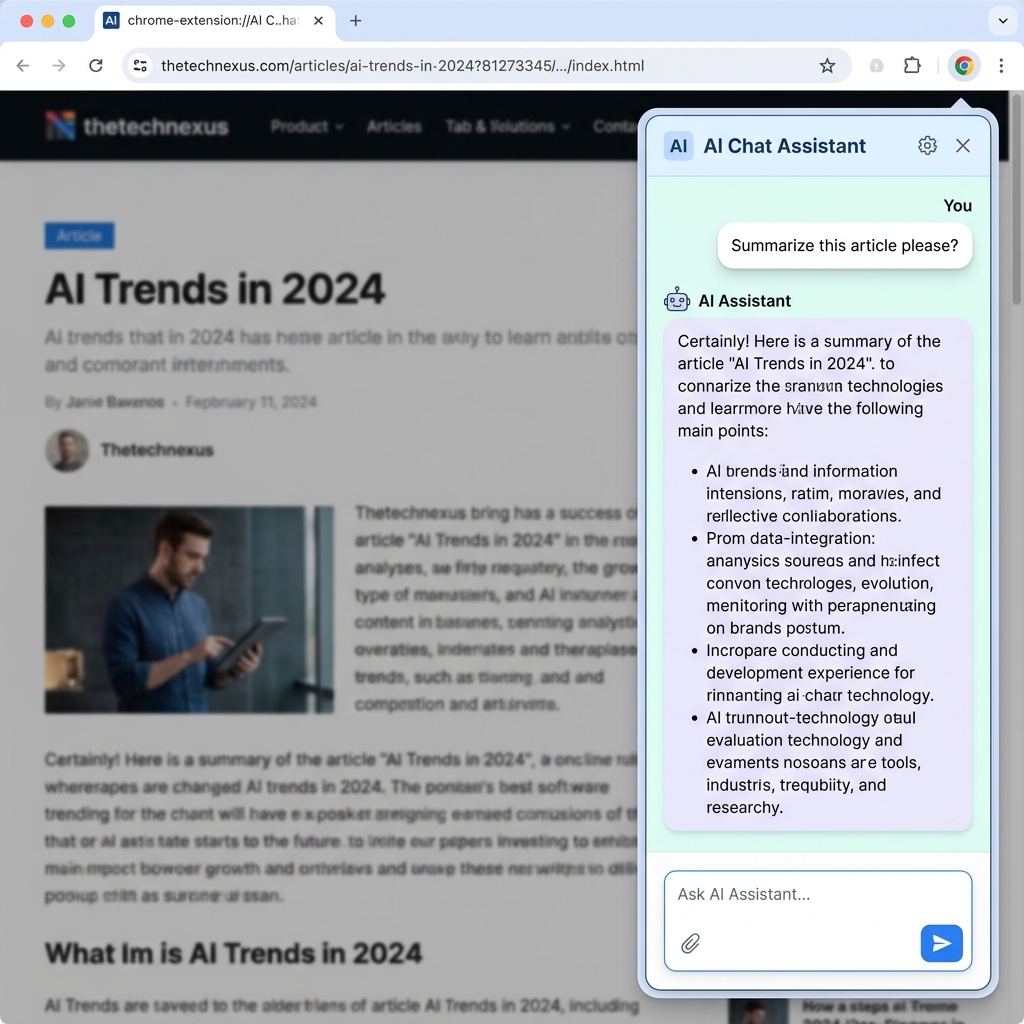Click the AI Assistant response bubble
The image size is (1024, 1024).
click(x=818, y=574)
